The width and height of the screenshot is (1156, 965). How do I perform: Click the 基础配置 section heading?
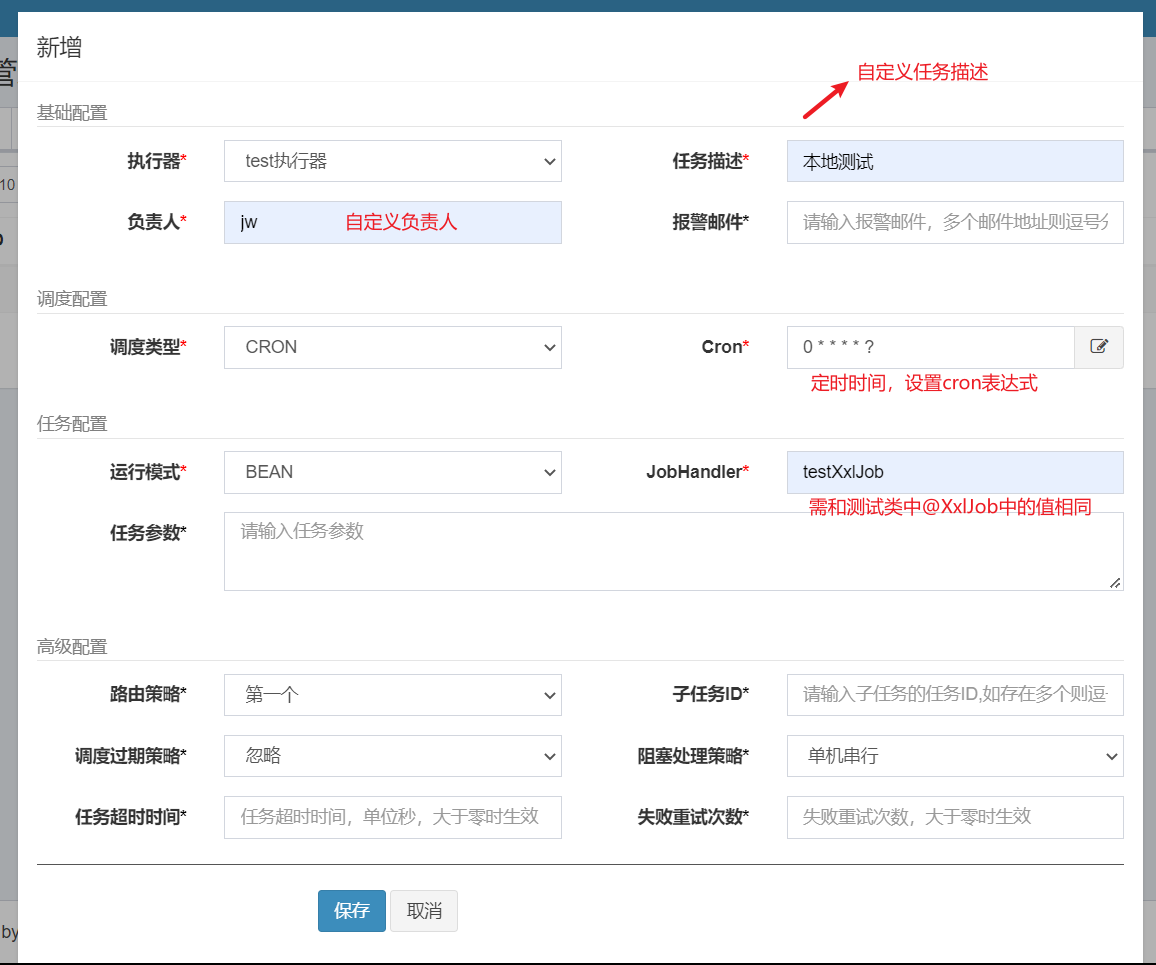pyautogui.click(x=72, y=113)
